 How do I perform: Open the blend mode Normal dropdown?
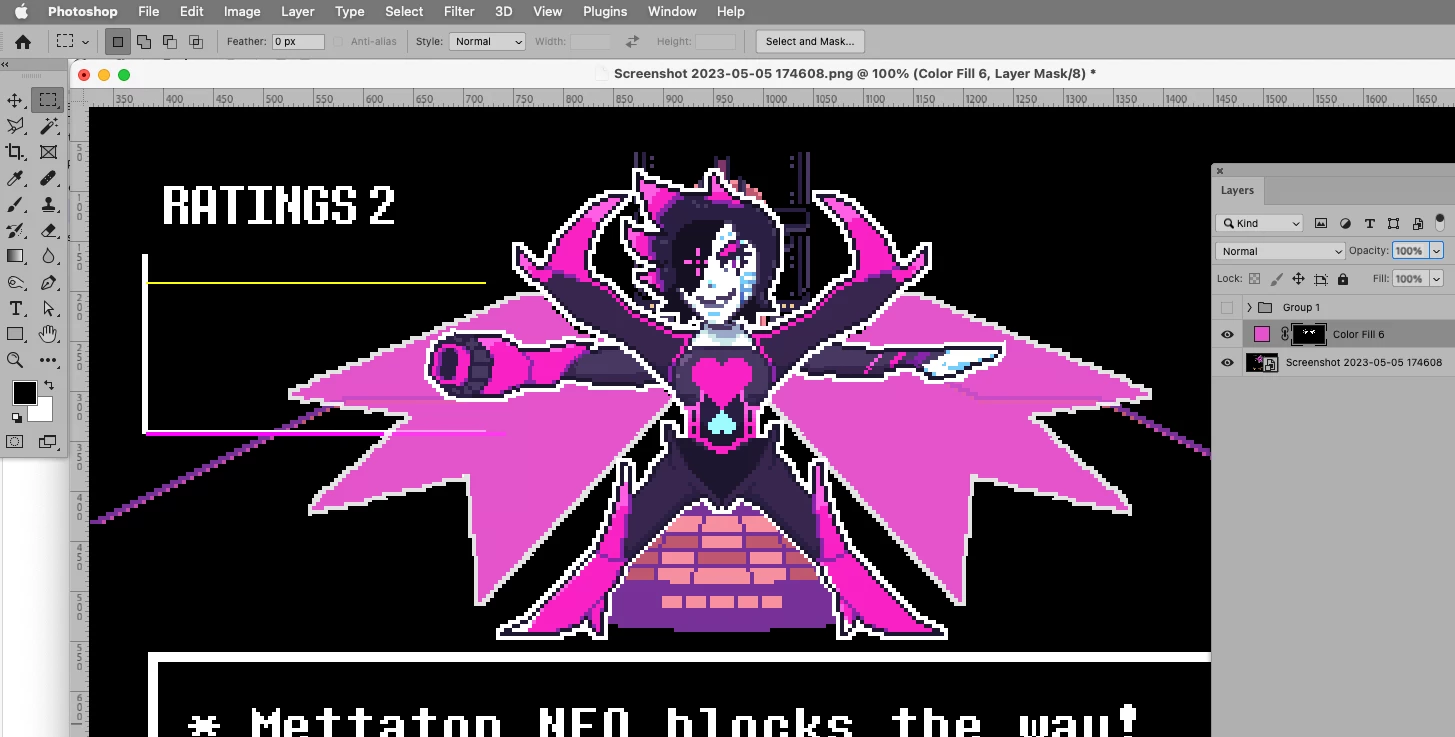(x=1280, y=251)
